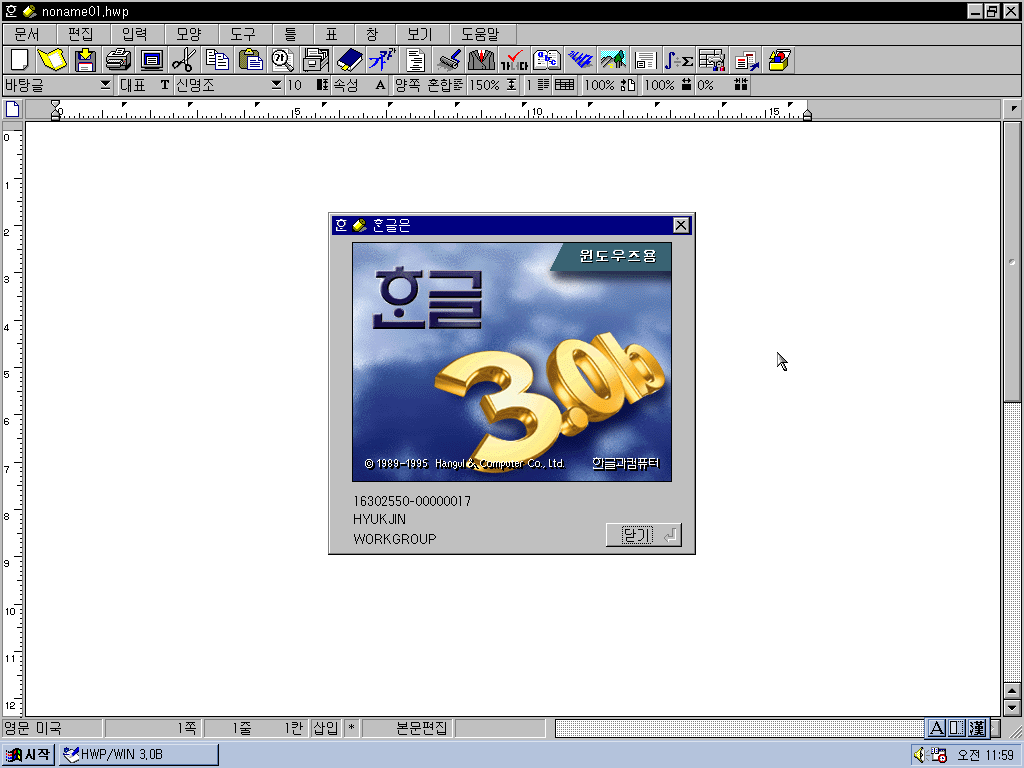The height and width of the screenshot is (768, 1024).
Task: Open the 신명조 font dropdown
Action: click(x=276, y=85)
